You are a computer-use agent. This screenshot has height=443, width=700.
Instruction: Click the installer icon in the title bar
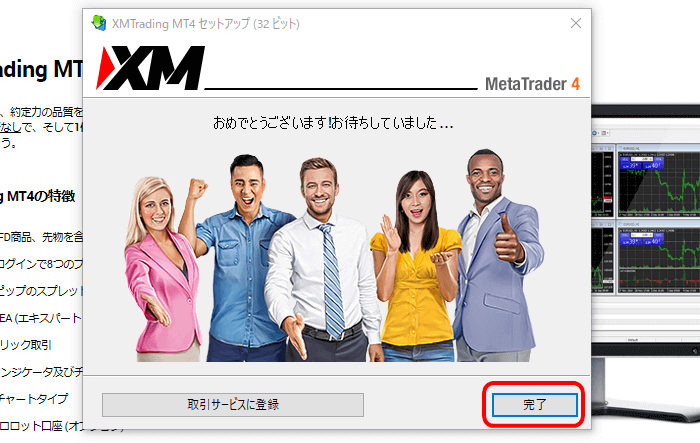pos(99,23)
